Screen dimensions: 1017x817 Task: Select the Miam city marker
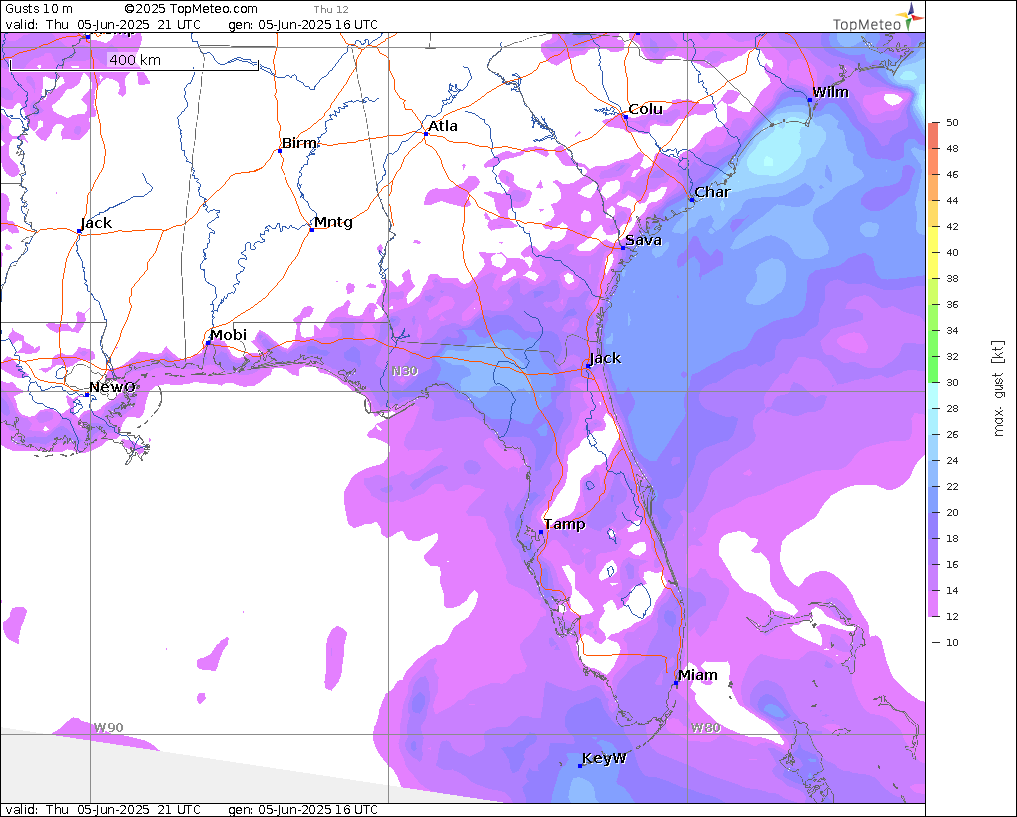pos(676,683)
